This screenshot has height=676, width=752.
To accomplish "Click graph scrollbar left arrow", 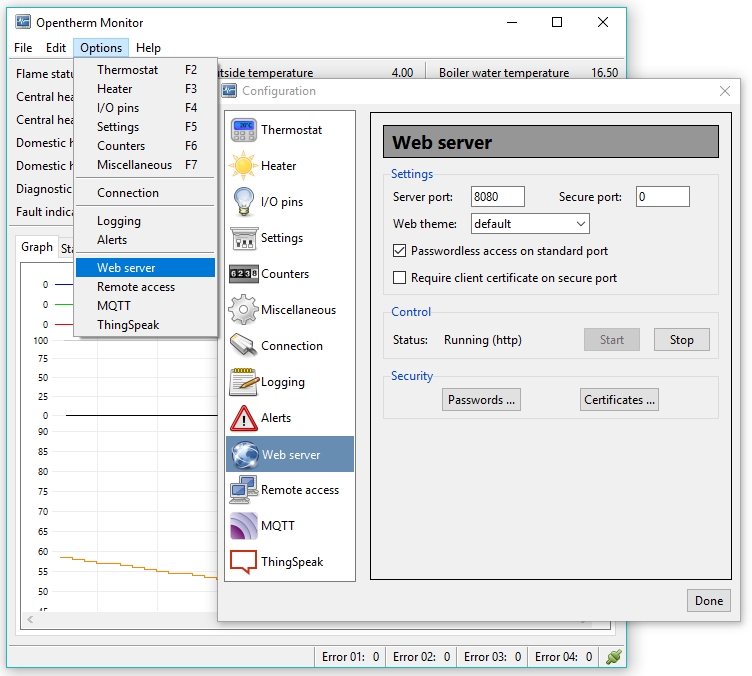I will click(x=30, y=619).
